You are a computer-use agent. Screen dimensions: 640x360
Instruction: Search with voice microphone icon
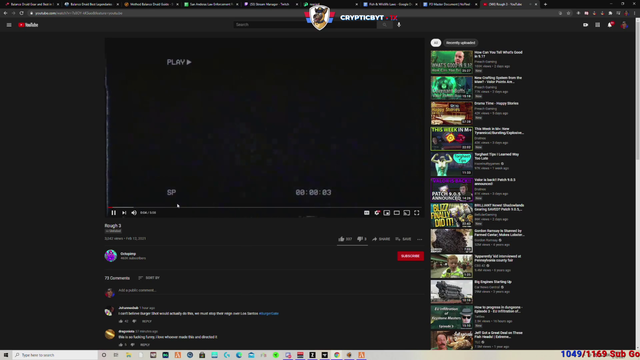pyautogui.click(x=399, y=24)
